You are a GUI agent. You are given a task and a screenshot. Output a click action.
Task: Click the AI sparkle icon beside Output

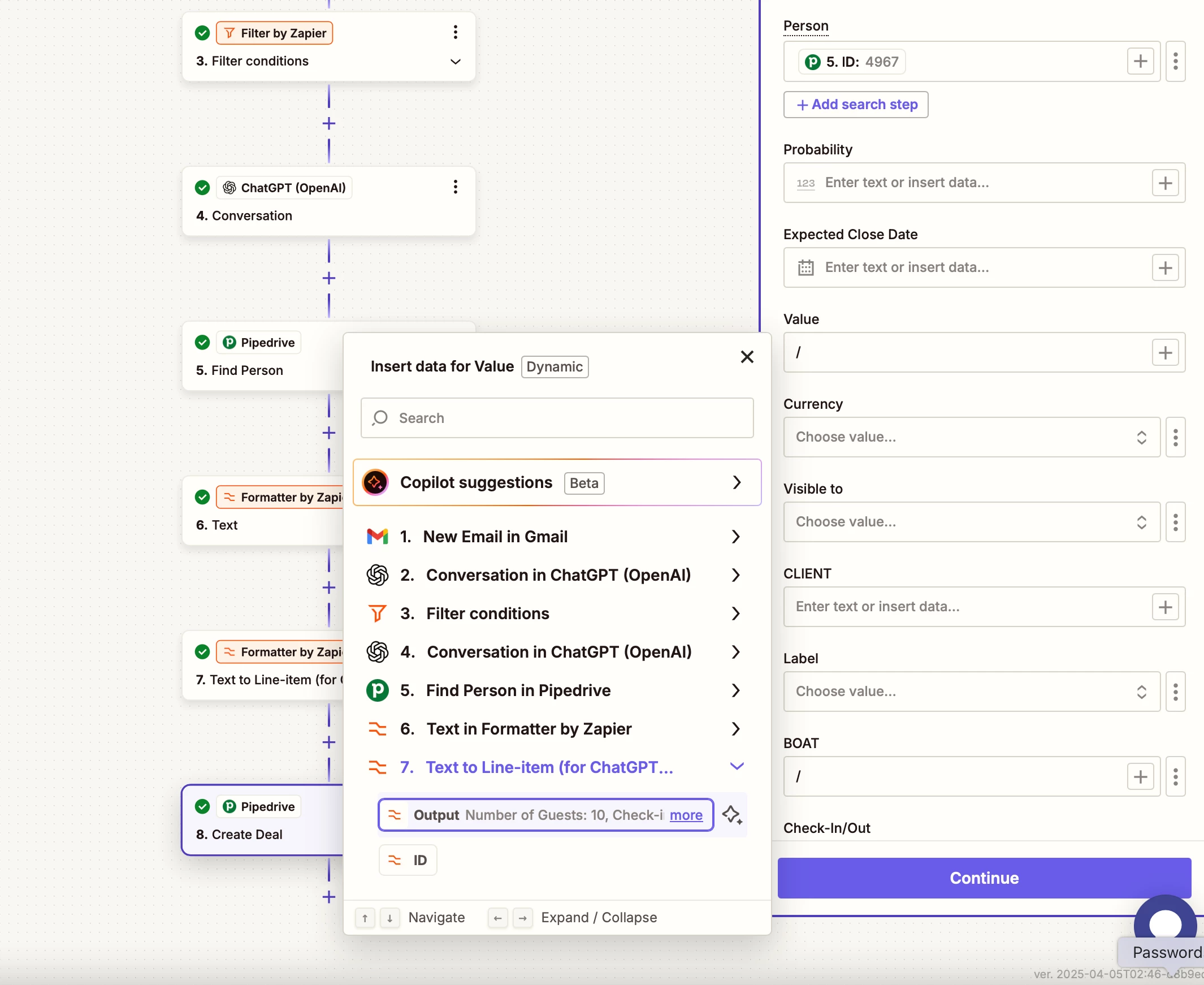tap(731, 815)
